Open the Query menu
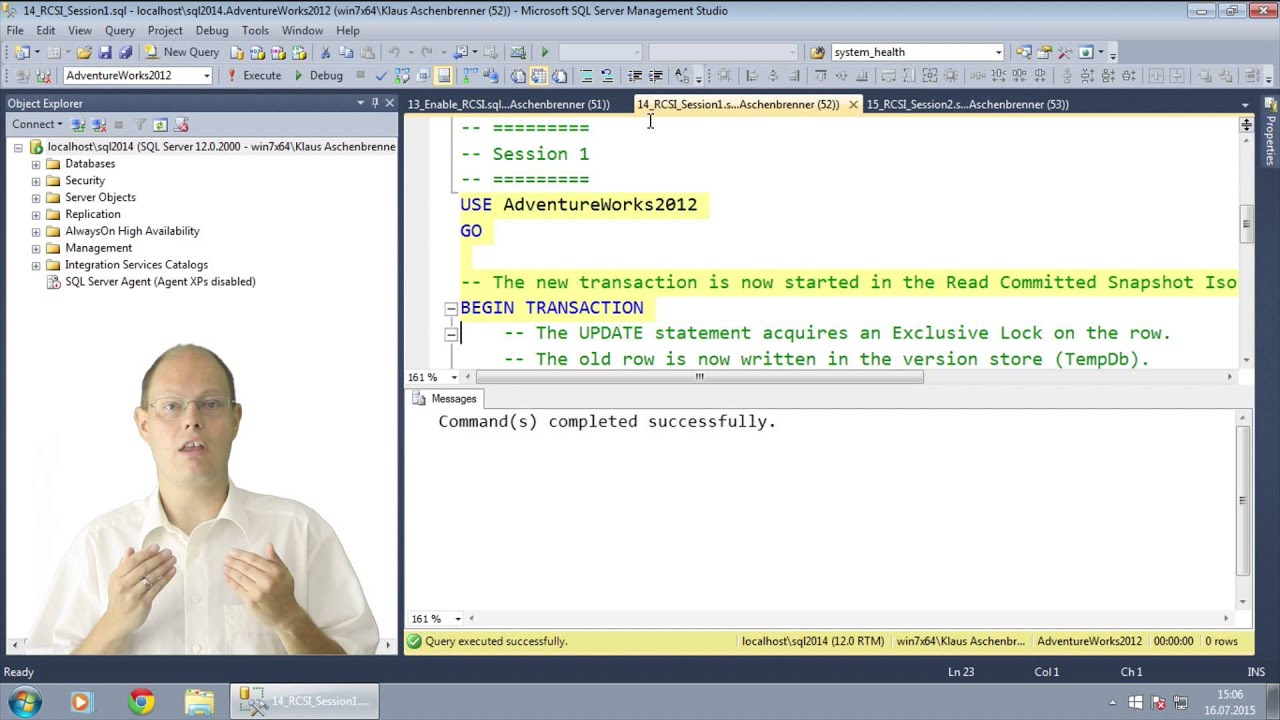This screenshot has width=1280, height=720. coord(119,30)
